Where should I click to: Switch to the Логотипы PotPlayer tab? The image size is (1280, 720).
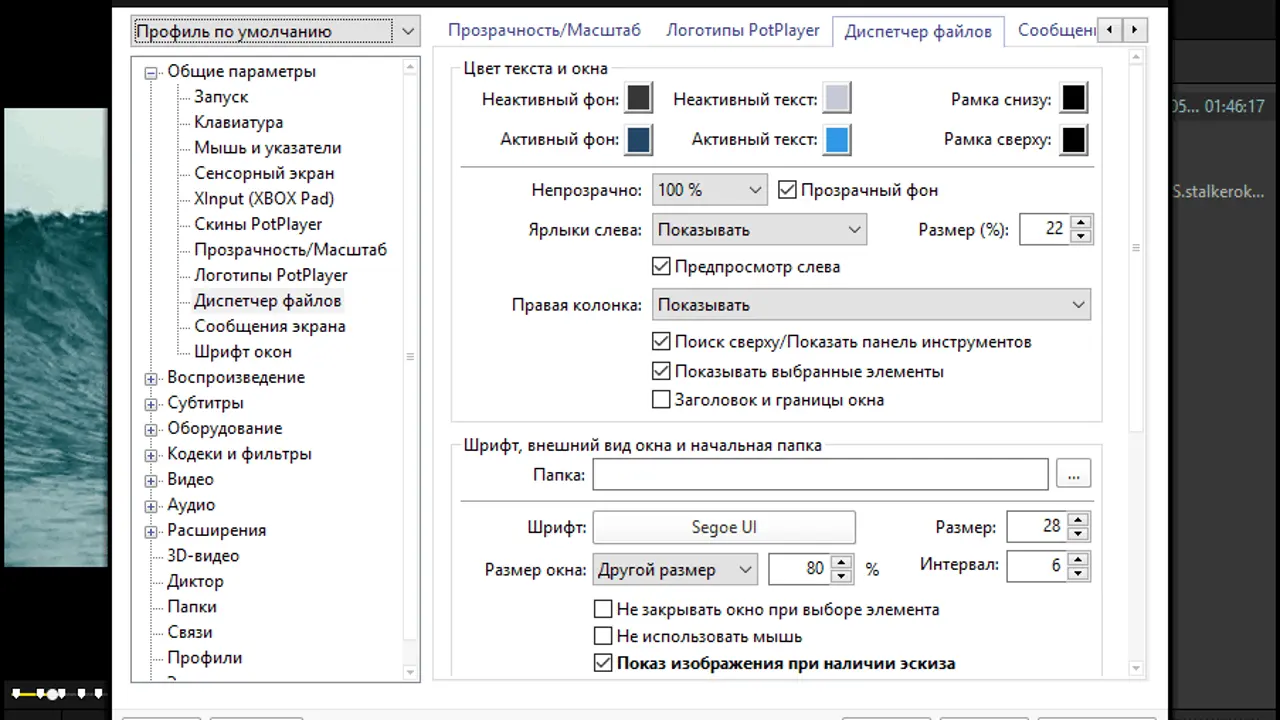tap(743, 30)
